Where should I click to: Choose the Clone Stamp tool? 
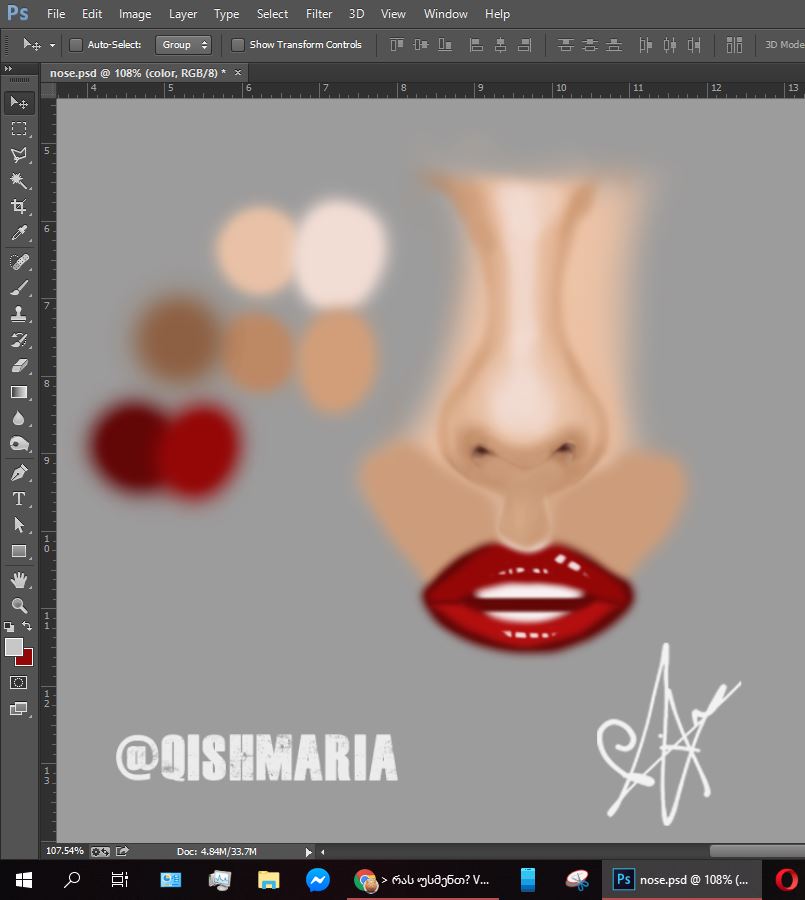18,314
